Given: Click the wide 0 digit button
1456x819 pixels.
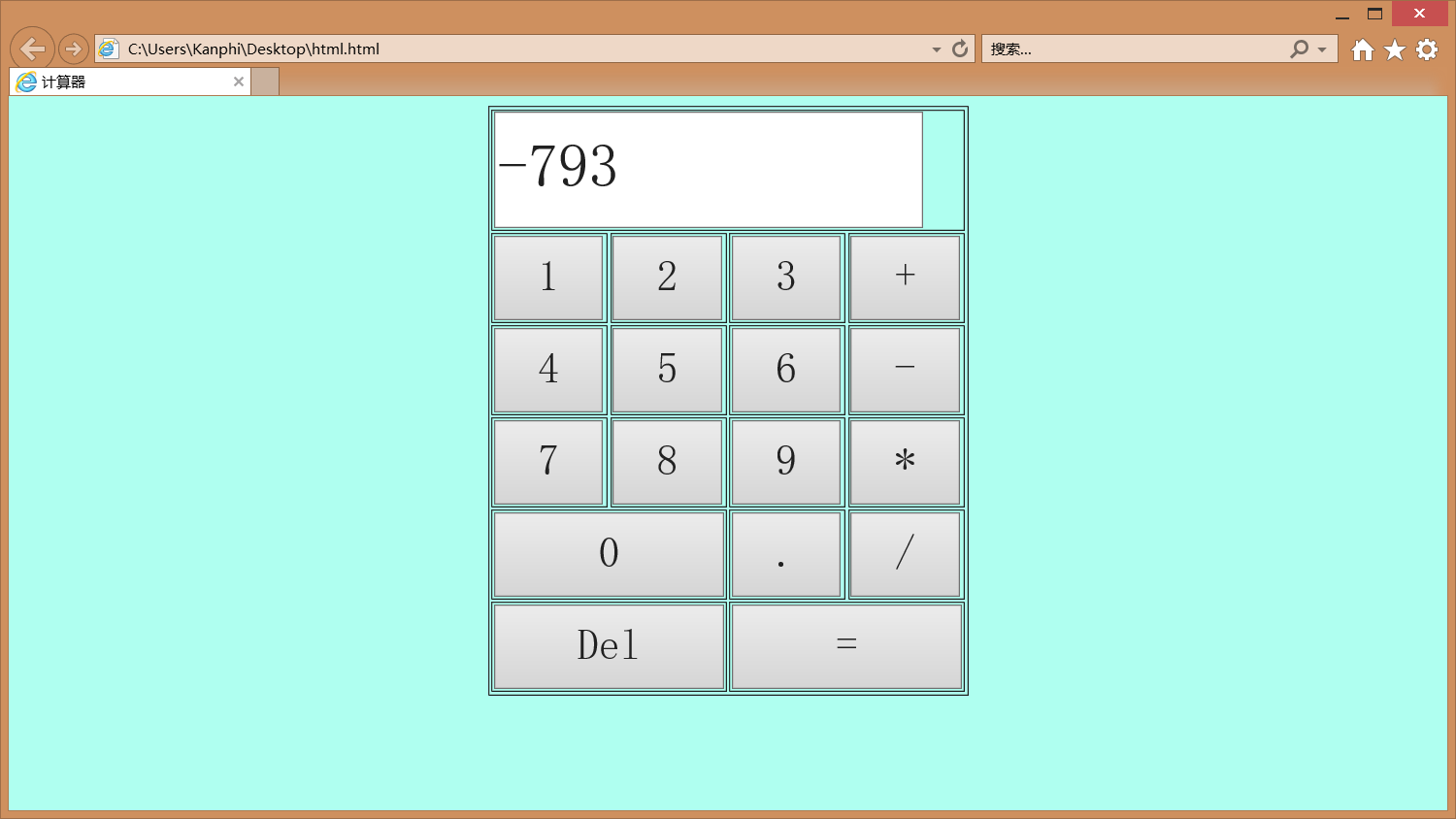Looking at the screenshot, I should pos(609,554).
